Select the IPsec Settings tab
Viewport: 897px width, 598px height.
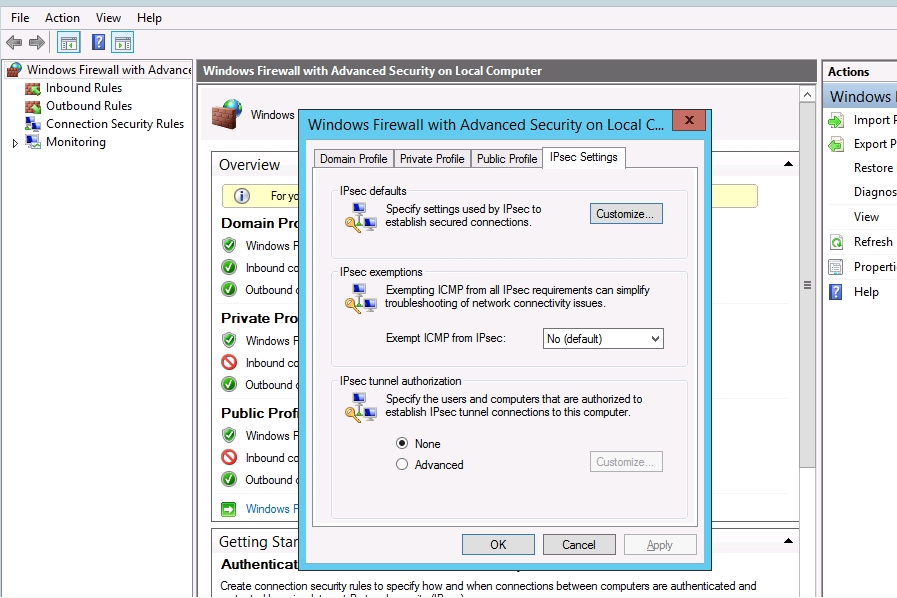pos(584,157)
